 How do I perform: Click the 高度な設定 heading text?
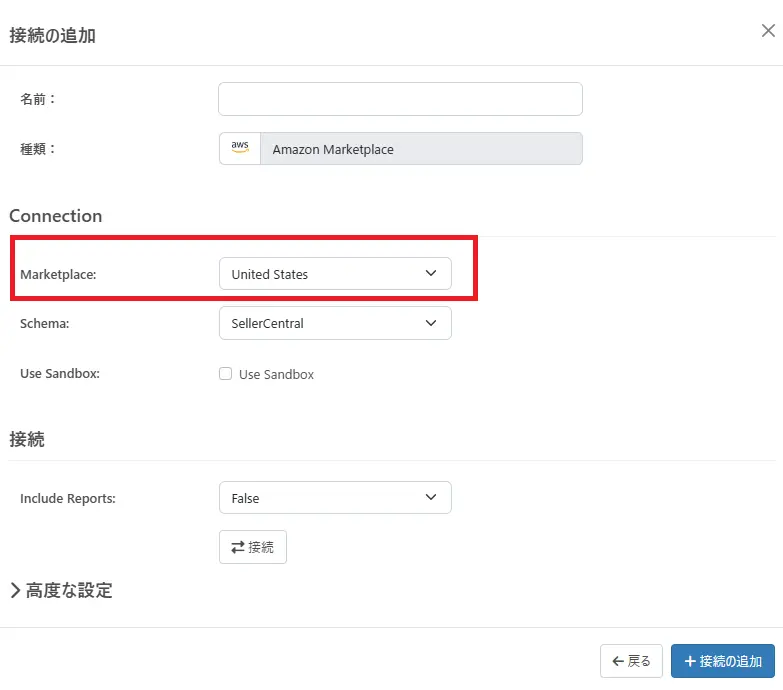(x=69, y=590)
